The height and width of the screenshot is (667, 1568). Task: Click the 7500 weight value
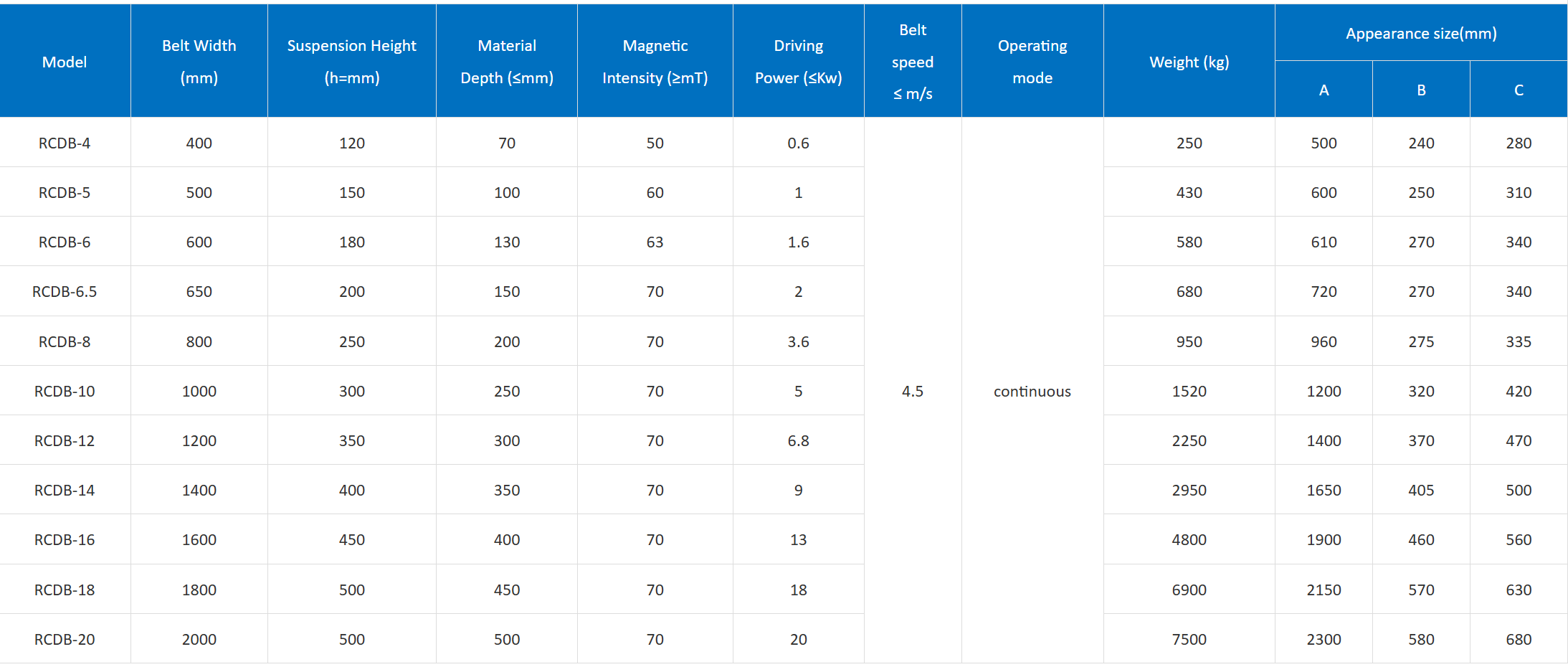pyautogui.click(x=1189, y=640)
